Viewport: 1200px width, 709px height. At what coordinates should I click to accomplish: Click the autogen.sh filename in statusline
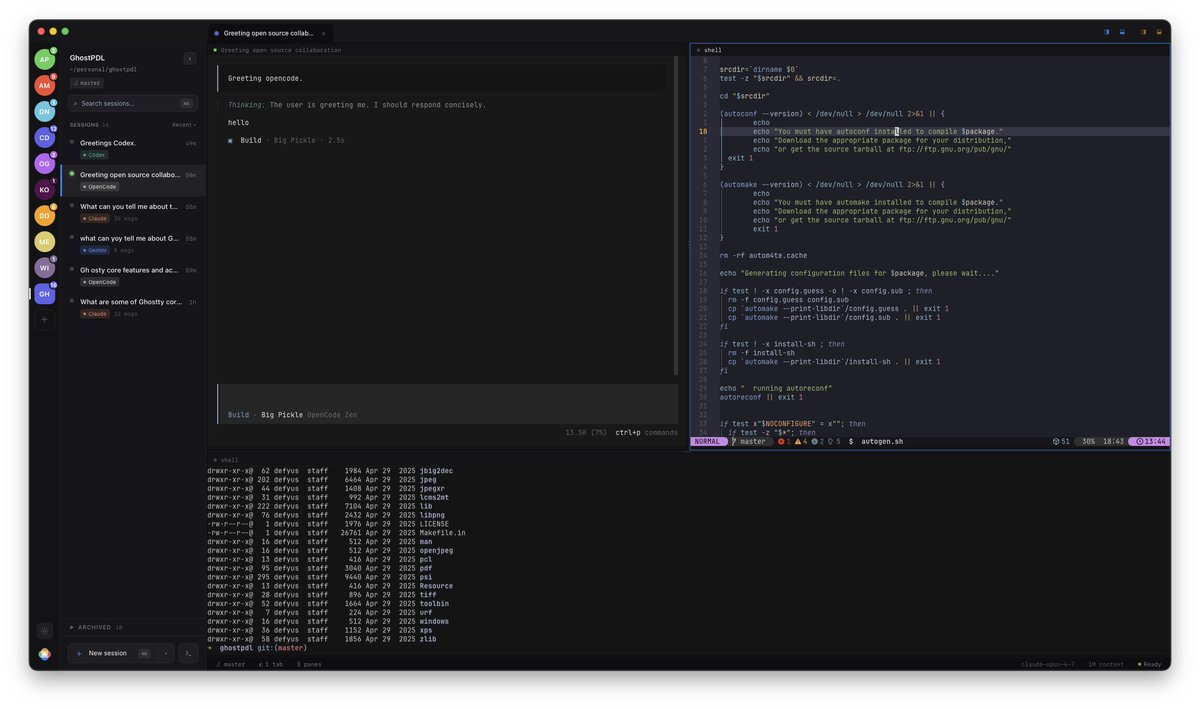pyautogui.click(x=882, y=441)
